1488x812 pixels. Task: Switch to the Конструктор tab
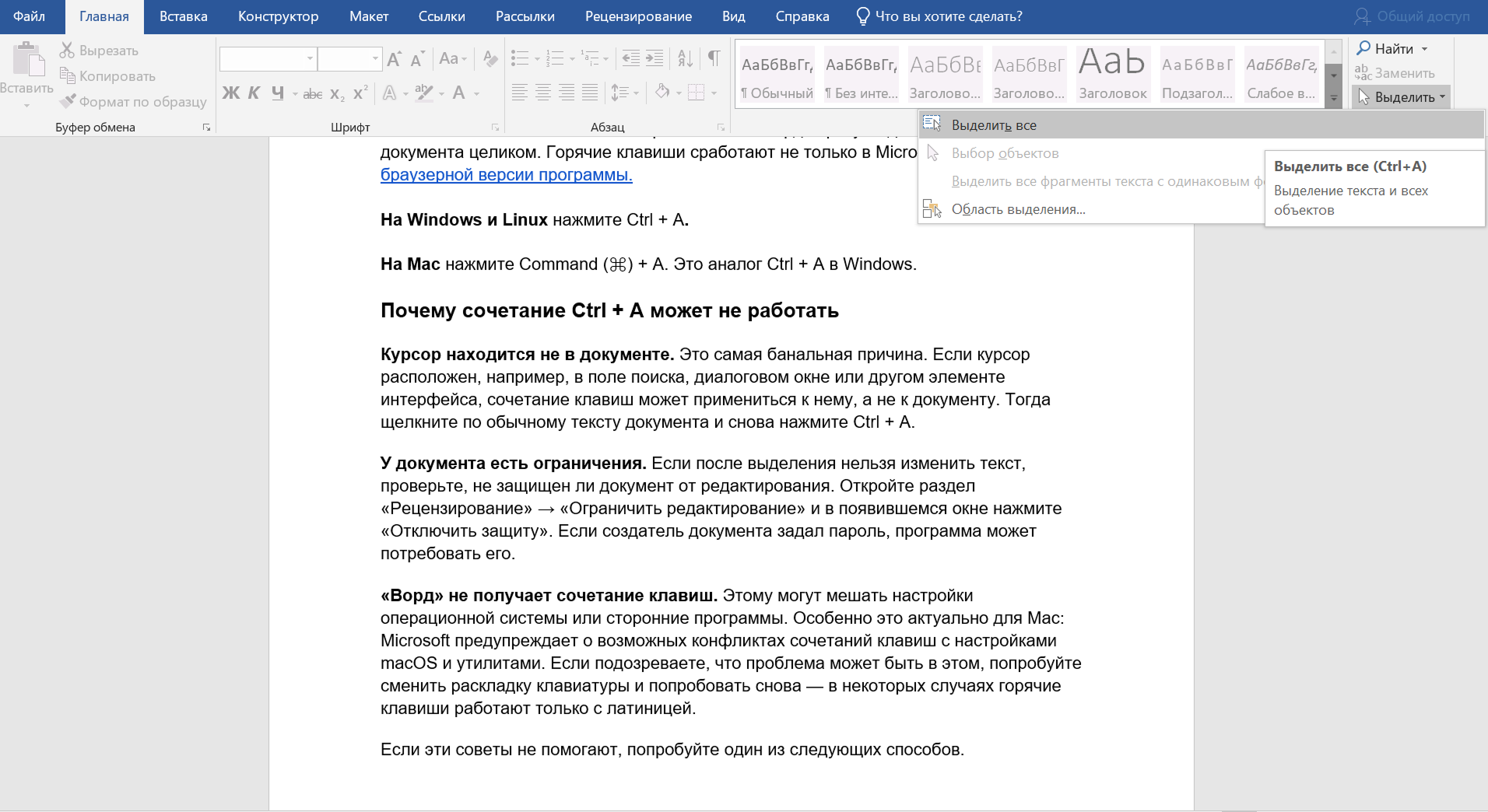click(x=279, y=16)
